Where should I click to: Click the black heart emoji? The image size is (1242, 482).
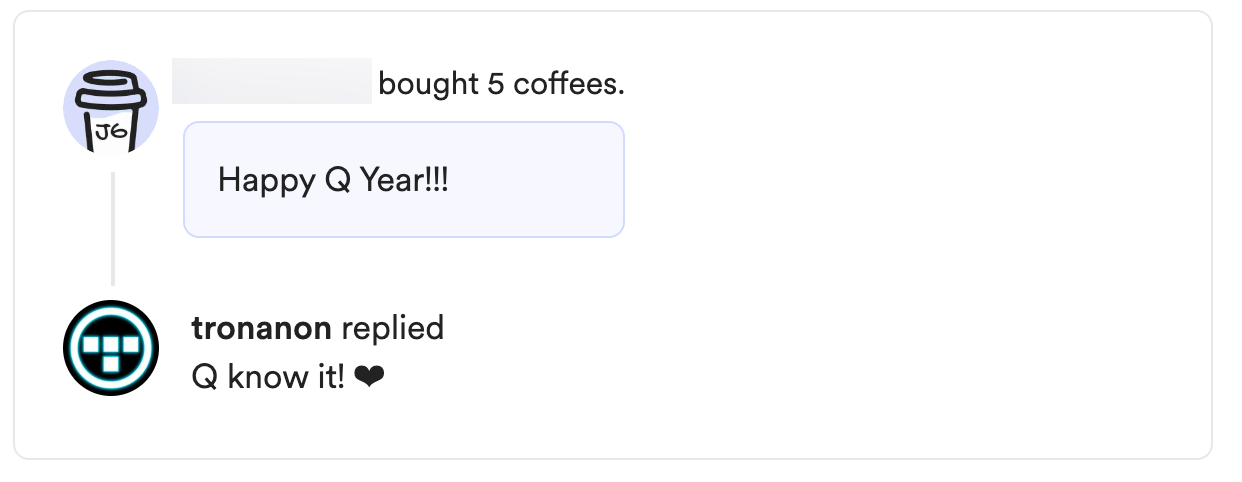click(x=369, y=378)
